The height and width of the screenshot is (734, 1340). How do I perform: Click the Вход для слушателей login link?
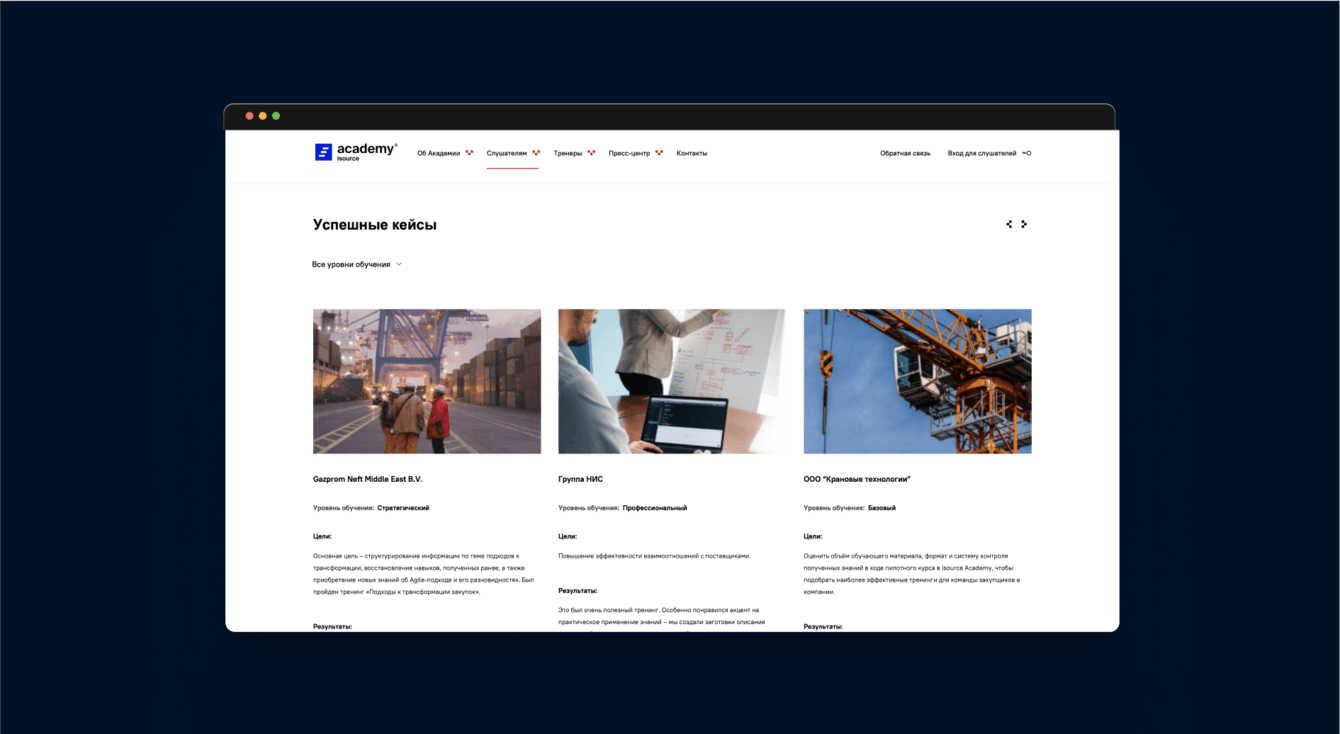pos(982,153)
